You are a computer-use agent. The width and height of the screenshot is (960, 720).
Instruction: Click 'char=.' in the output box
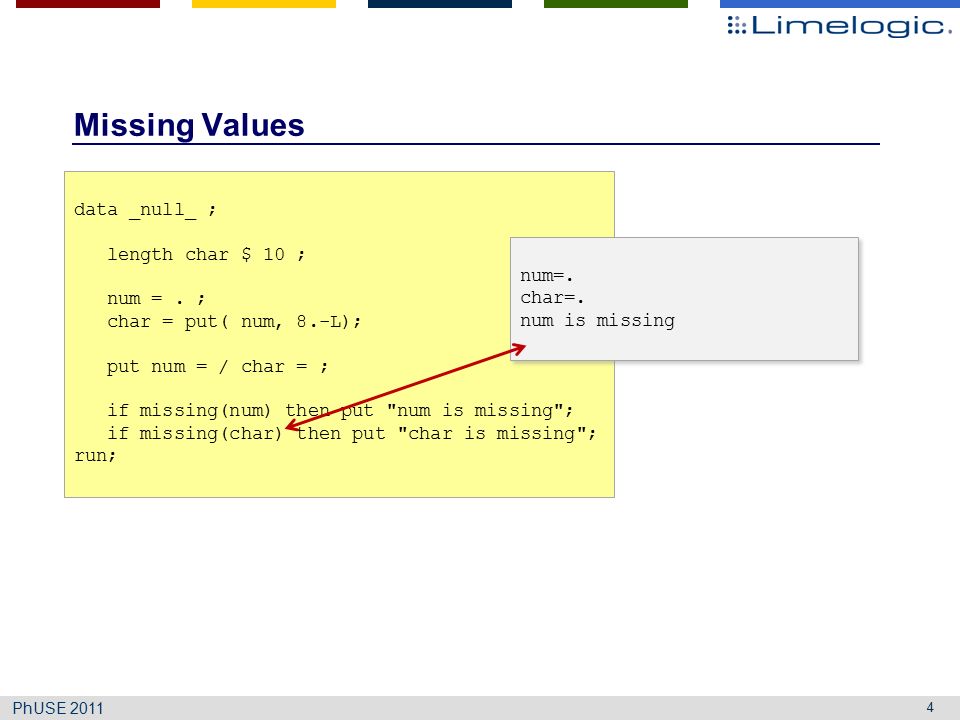(x=552, y=298)
